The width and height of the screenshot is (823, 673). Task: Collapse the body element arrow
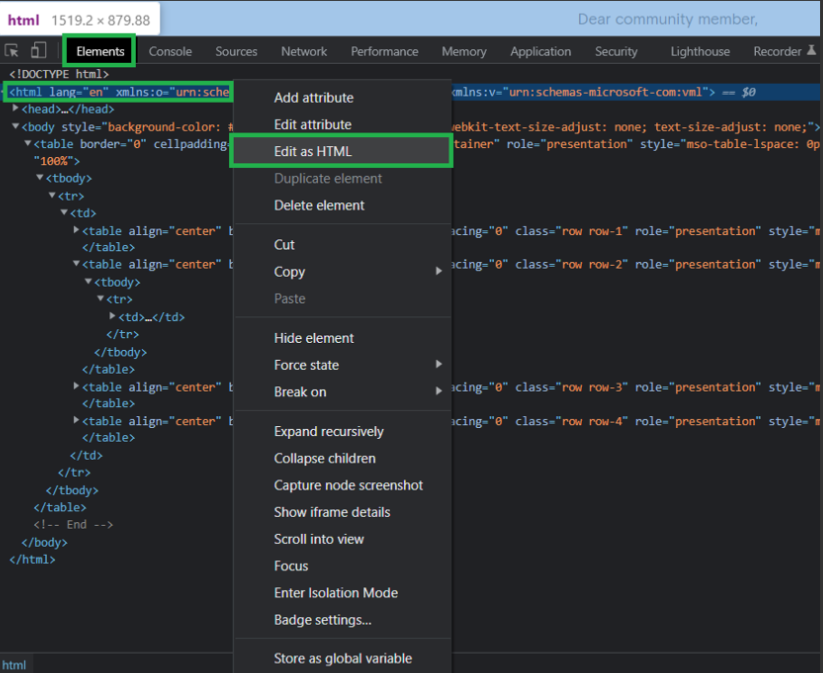(x=16, y=127)
